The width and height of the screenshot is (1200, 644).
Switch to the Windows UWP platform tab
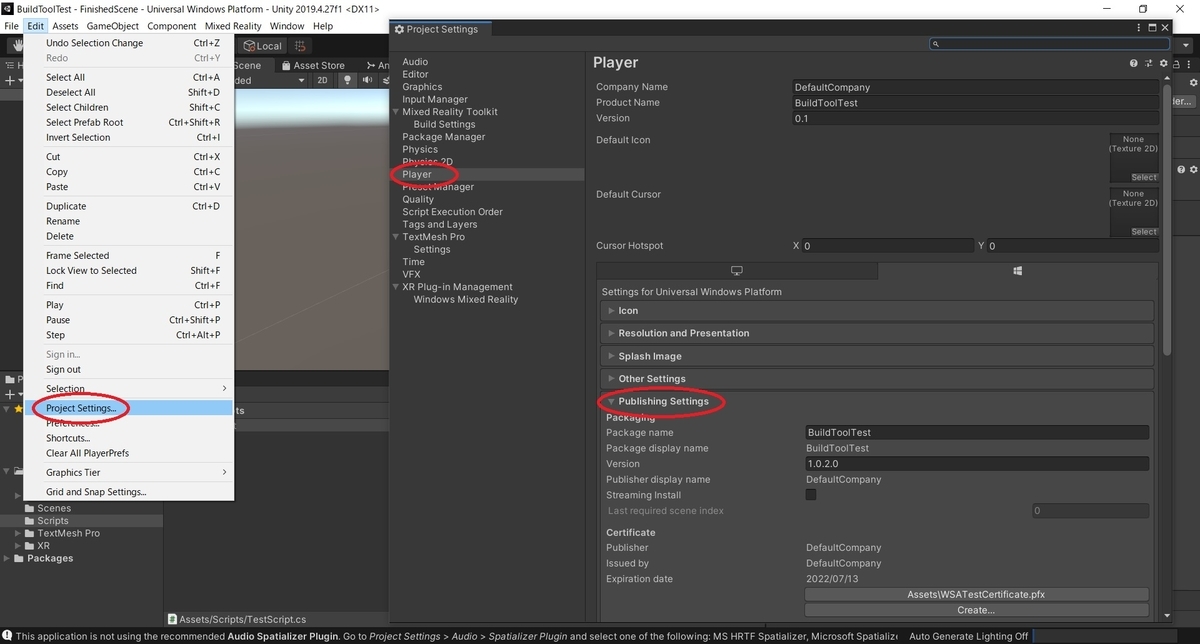click(x=1016, y=271)
